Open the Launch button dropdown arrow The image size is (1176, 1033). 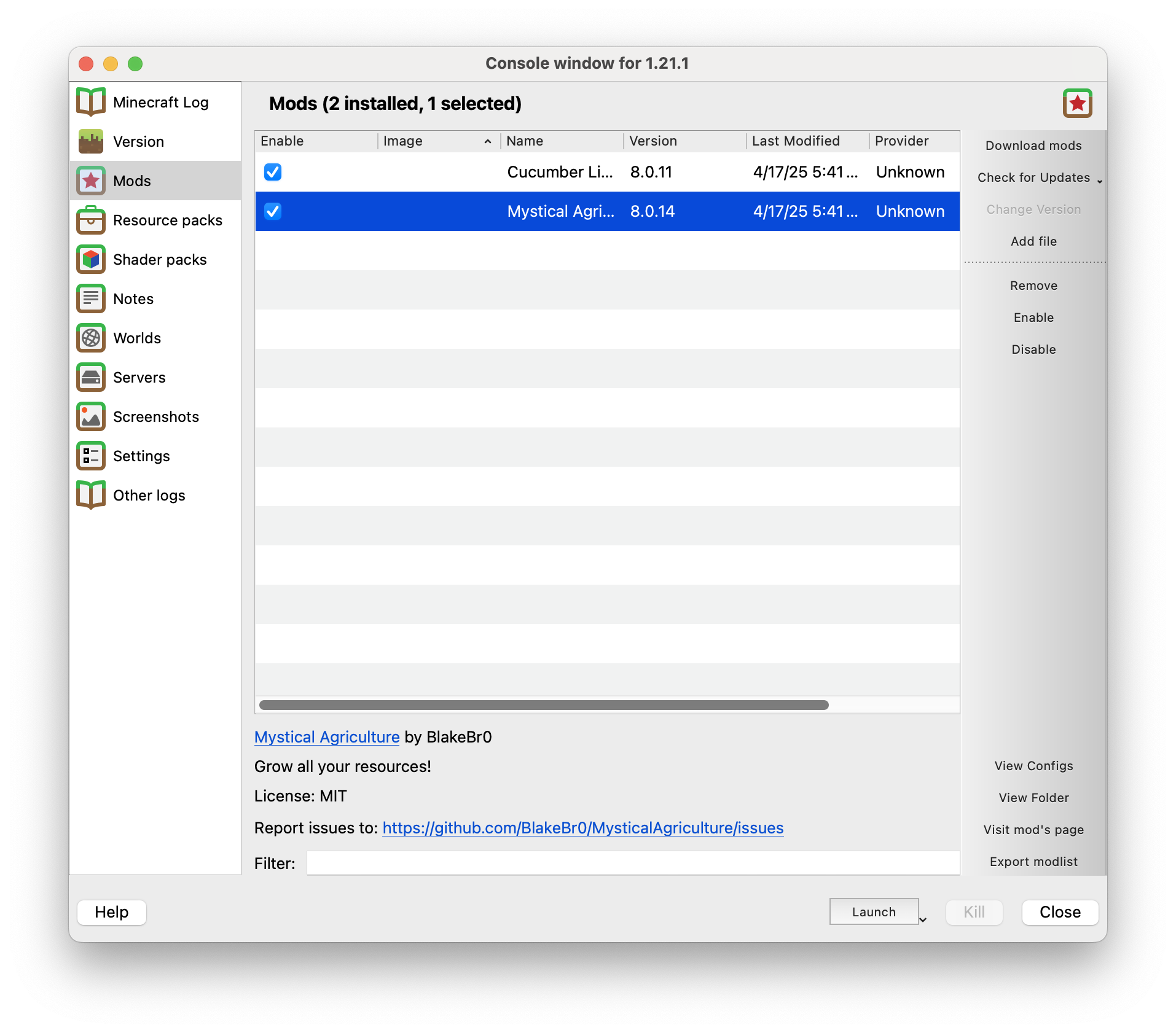(922, 919)
